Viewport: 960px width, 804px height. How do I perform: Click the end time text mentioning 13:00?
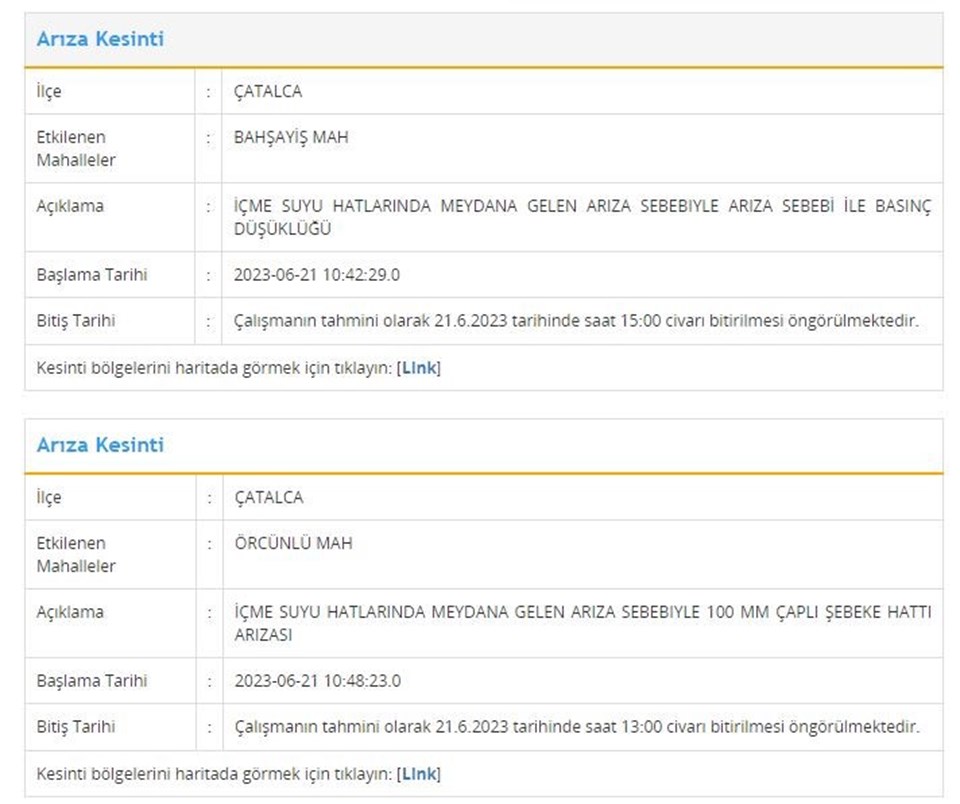tap(575, 727)
